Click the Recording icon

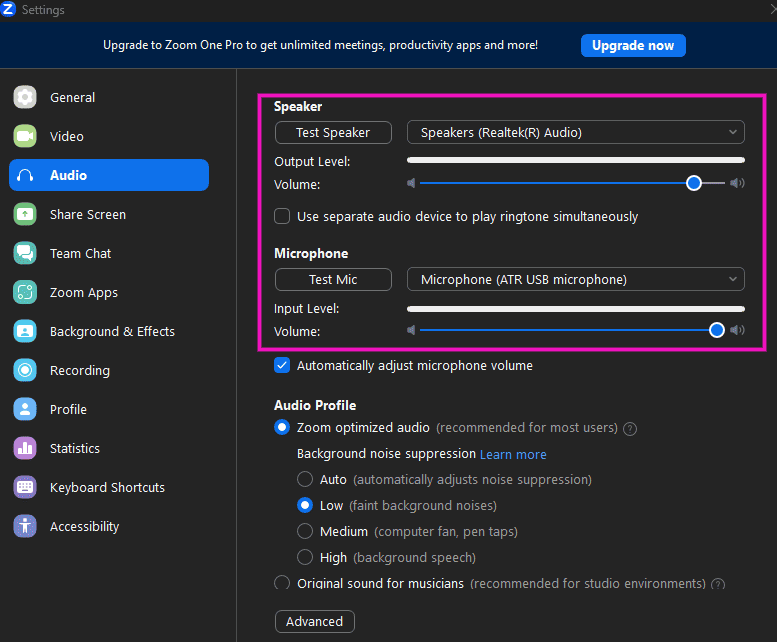(x=25, y=370)
